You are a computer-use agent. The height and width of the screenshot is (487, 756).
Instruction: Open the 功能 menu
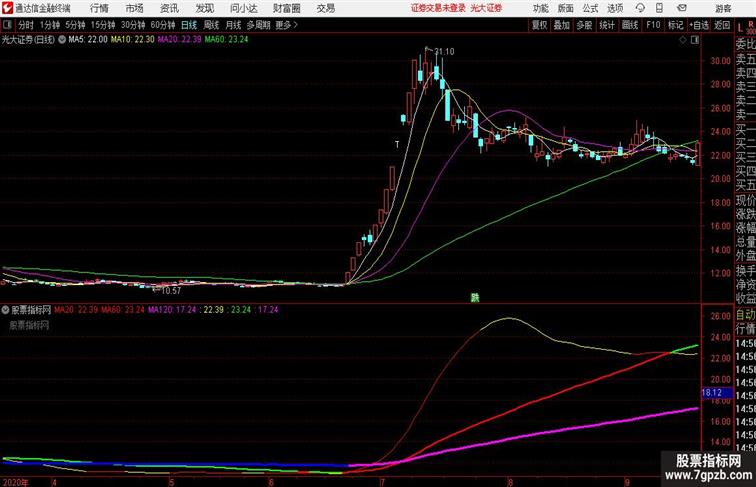pos(541,8)
